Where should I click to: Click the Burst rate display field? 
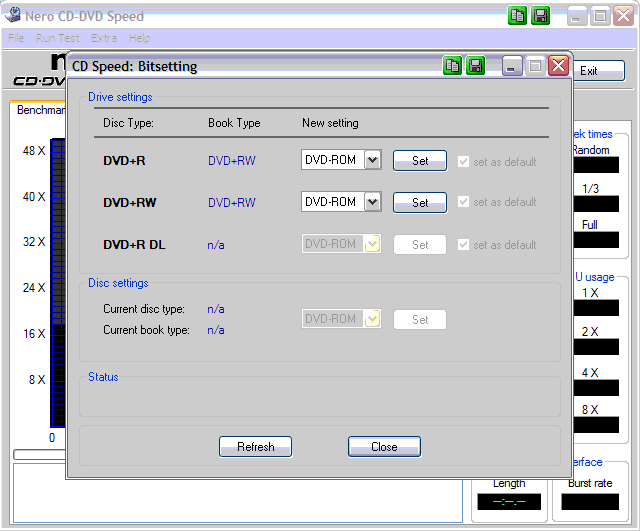[590, 502]
